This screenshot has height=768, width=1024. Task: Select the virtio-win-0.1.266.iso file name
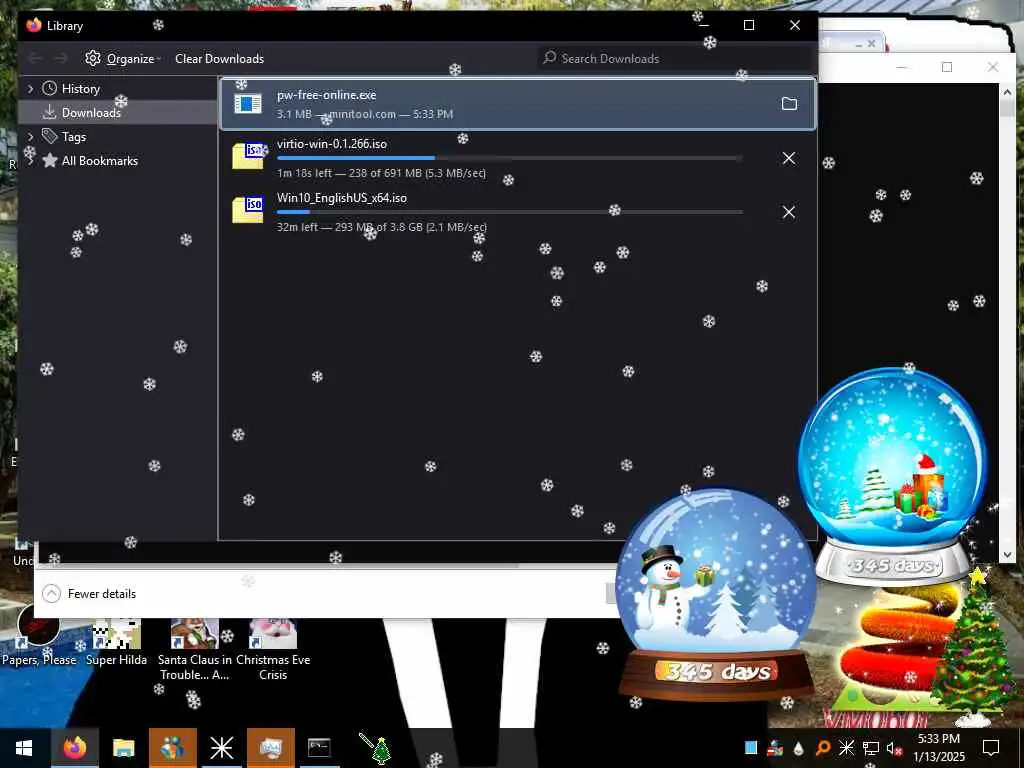pyautogui.click(x=332, y=144)
